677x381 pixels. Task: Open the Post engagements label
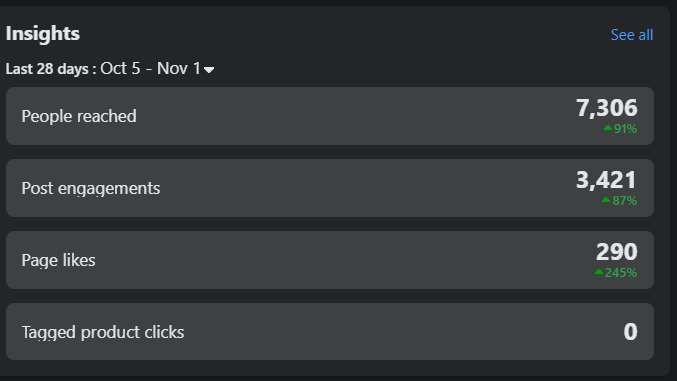point(91,188)
